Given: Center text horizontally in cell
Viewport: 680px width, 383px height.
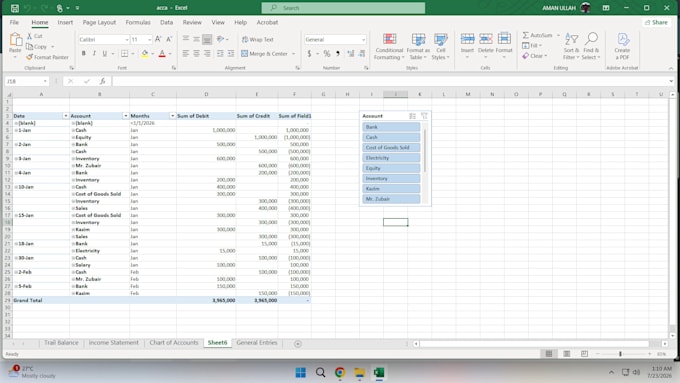Looking at the screenshot, I should 196,53.
